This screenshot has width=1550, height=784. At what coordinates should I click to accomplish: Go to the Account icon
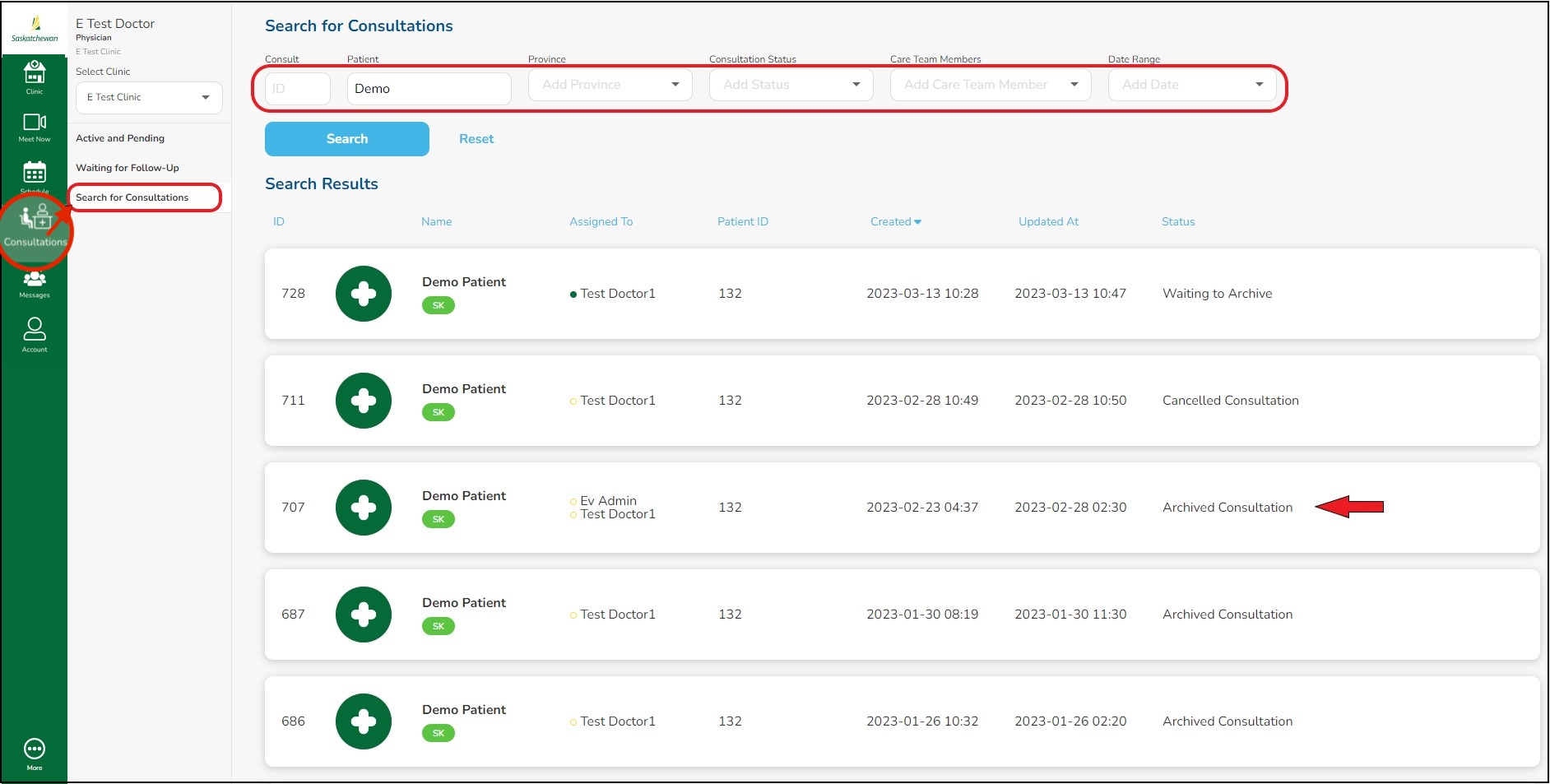(x=34, y=334)
